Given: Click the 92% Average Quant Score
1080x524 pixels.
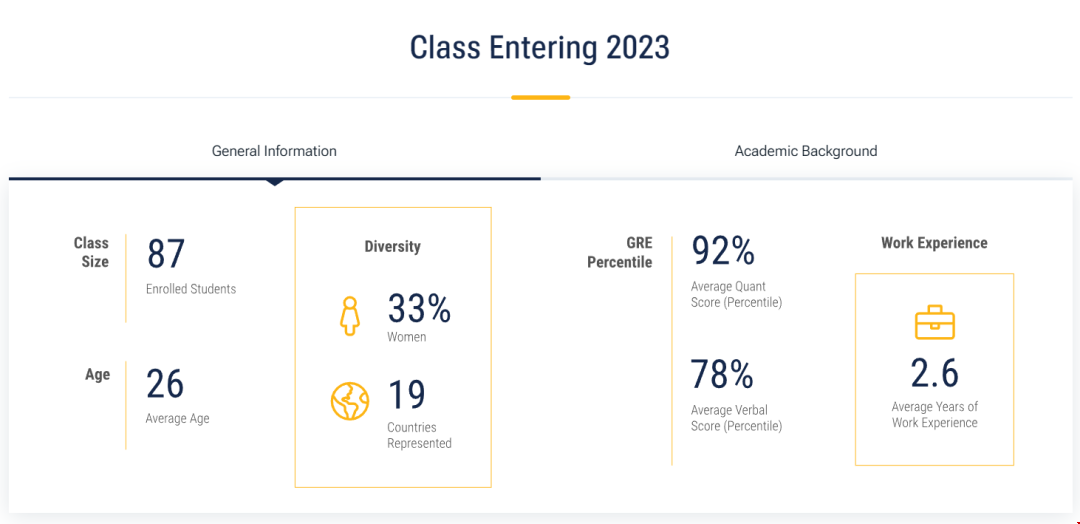Looking at the screenshot, I should tap(723, 251).
